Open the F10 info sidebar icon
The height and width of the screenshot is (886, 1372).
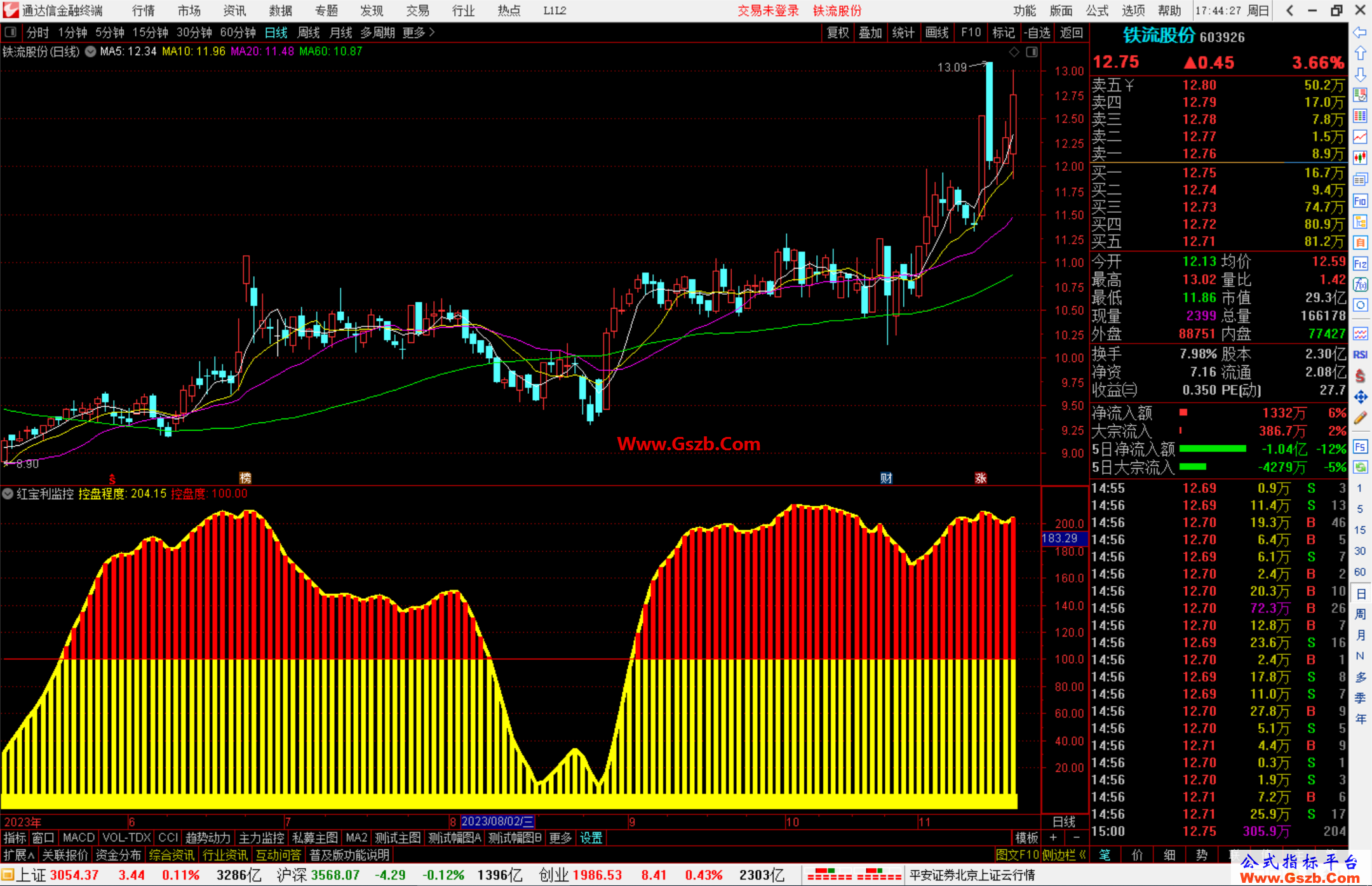tap(1360, 201)
